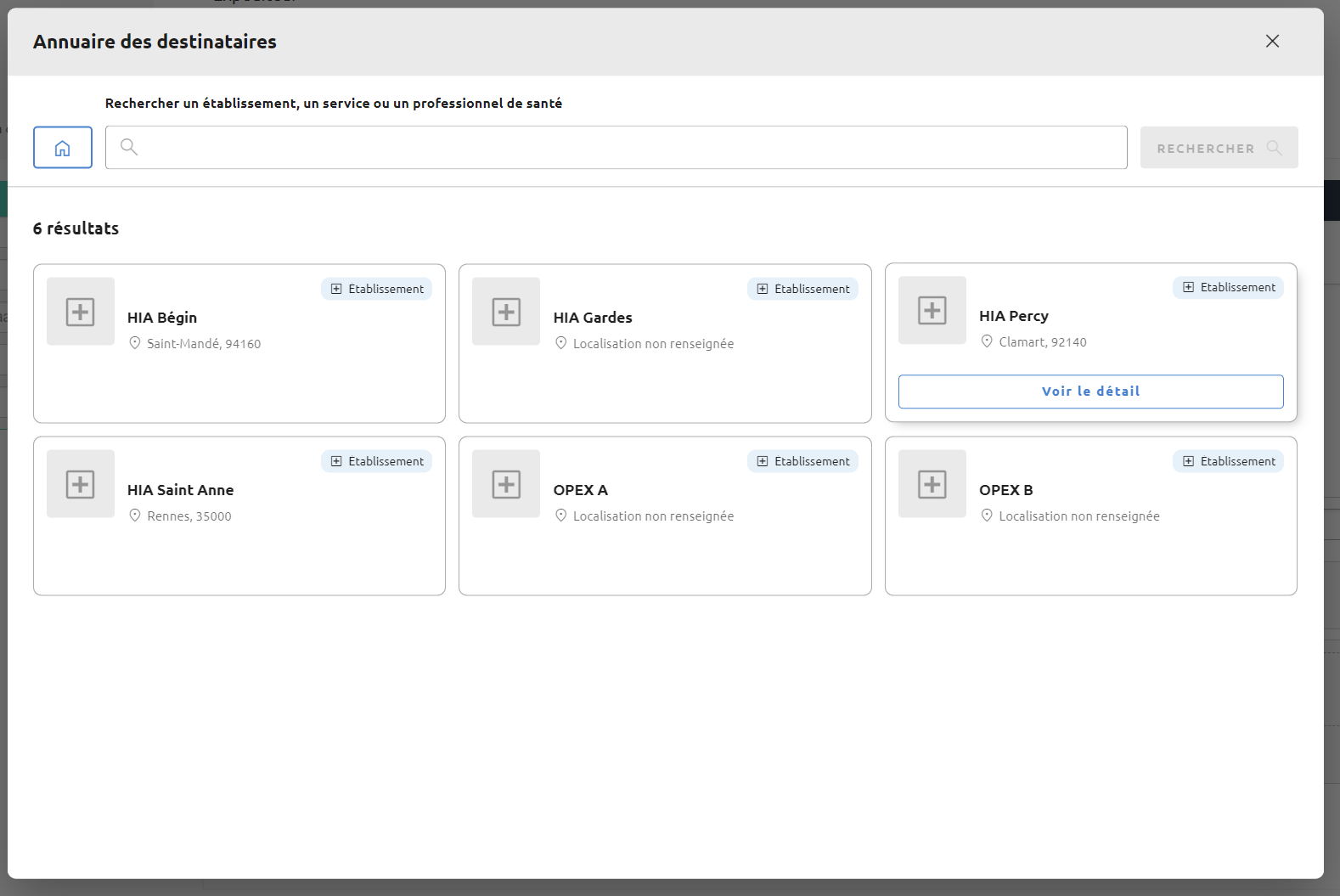Viewport: 1340px width, 896px height.
Task: Select the HIA Gardes card title
Action: click(x=593, y=318)
